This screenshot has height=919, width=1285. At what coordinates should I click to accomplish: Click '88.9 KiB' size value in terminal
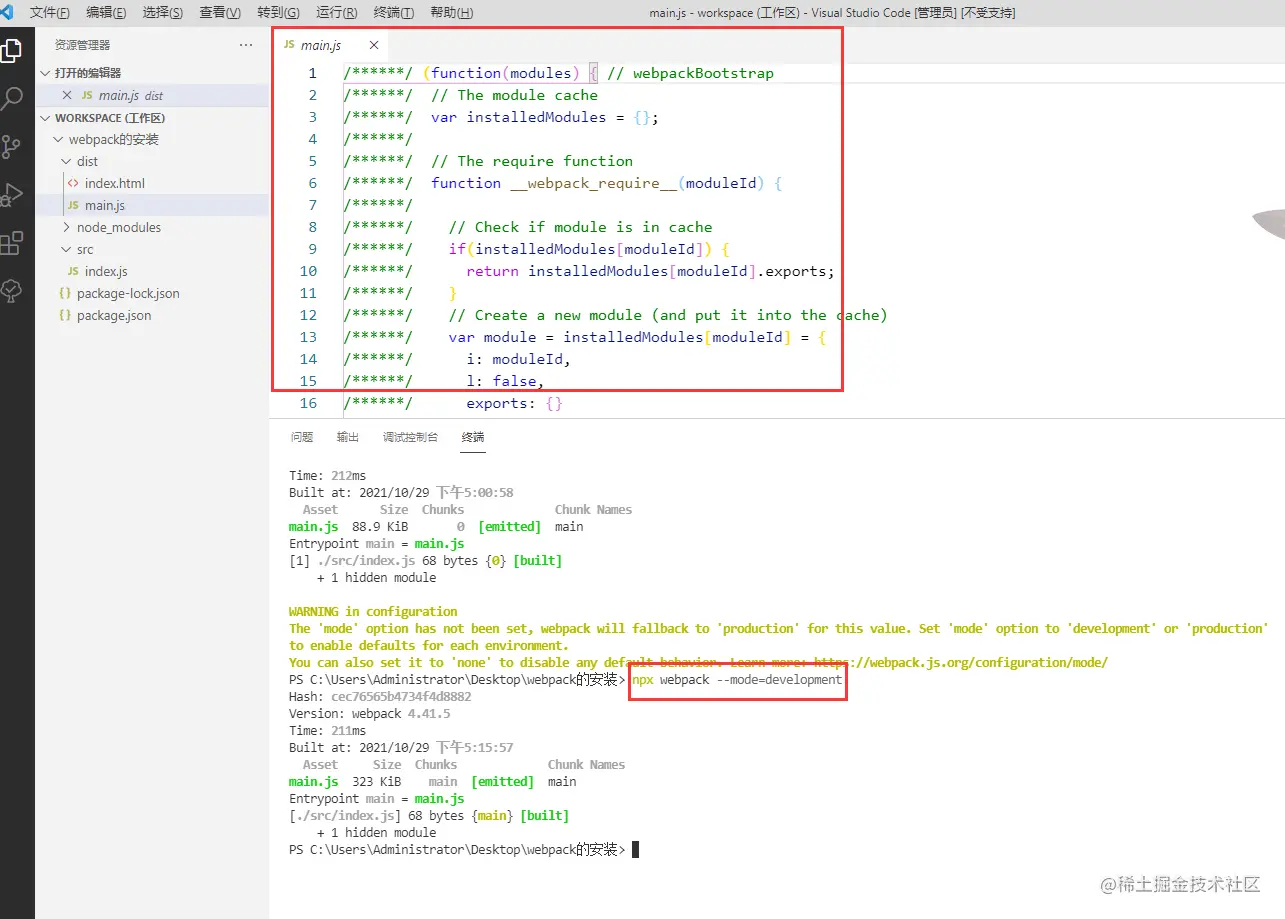(x=380, y=526)
